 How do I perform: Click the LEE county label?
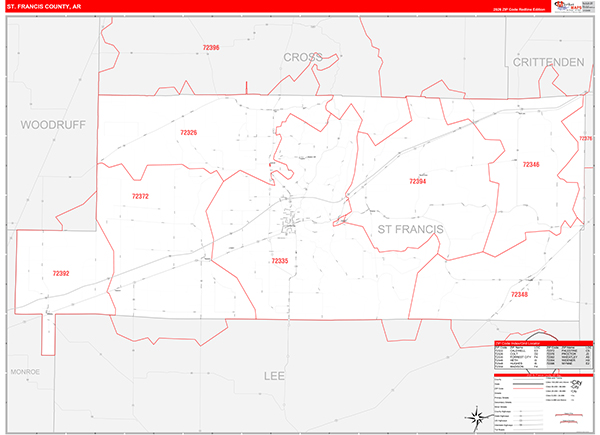point(274,376)
